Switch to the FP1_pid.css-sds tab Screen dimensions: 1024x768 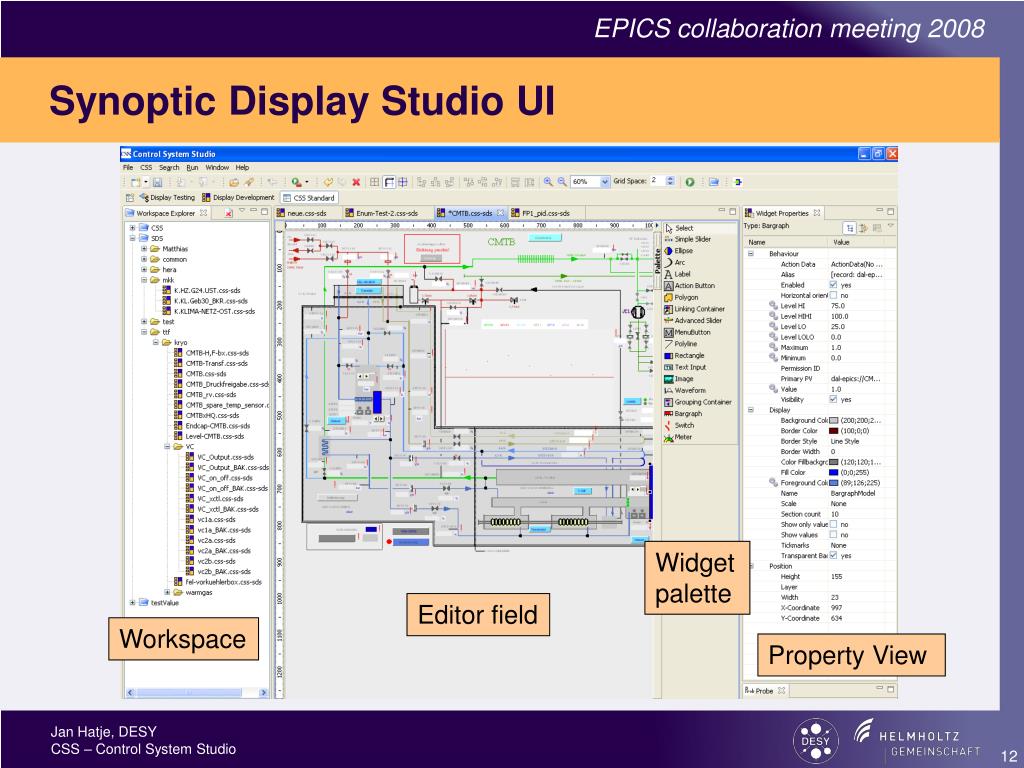pos(546,213)
